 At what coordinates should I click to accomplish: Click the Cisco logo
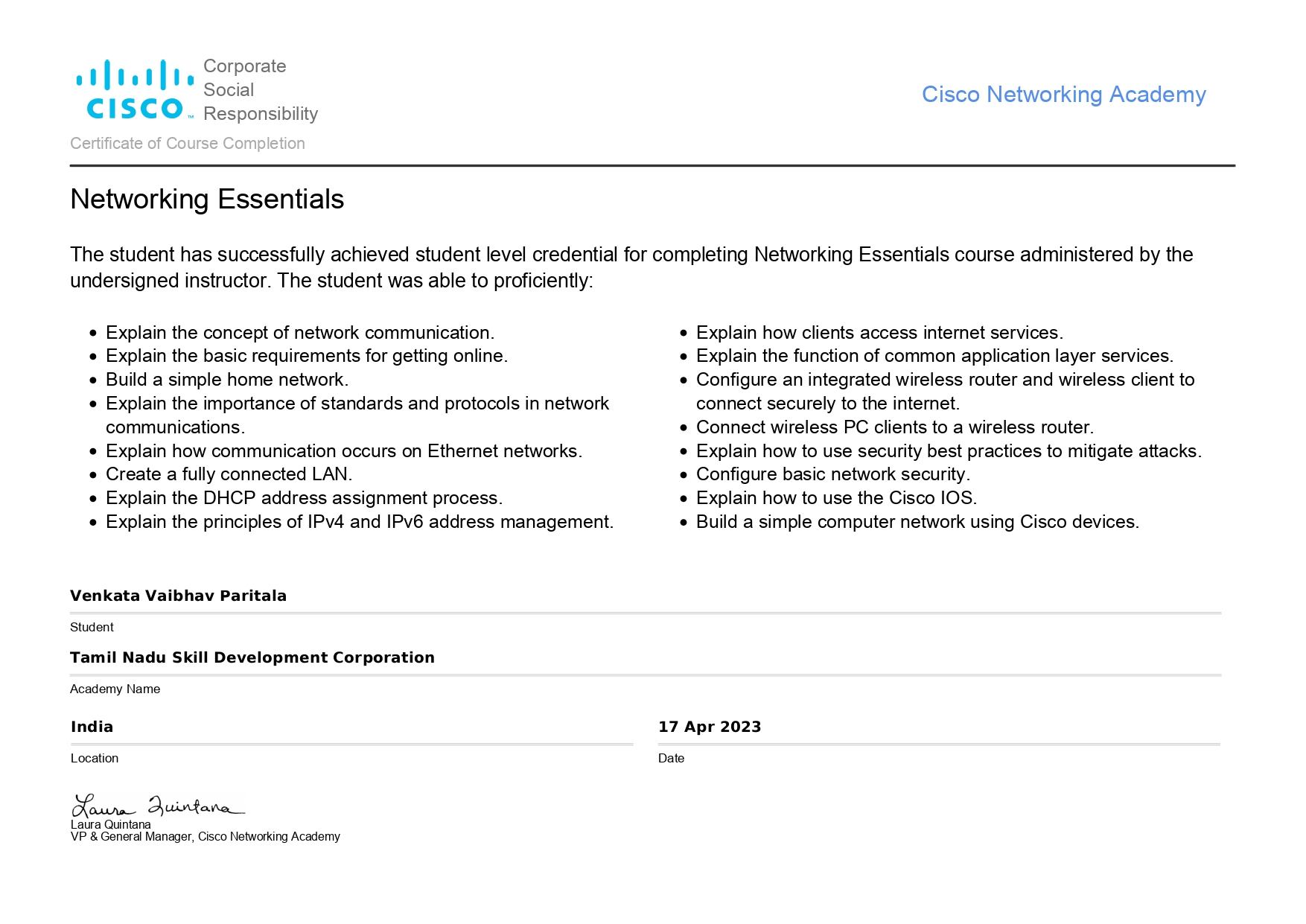[x=136, y=90]
